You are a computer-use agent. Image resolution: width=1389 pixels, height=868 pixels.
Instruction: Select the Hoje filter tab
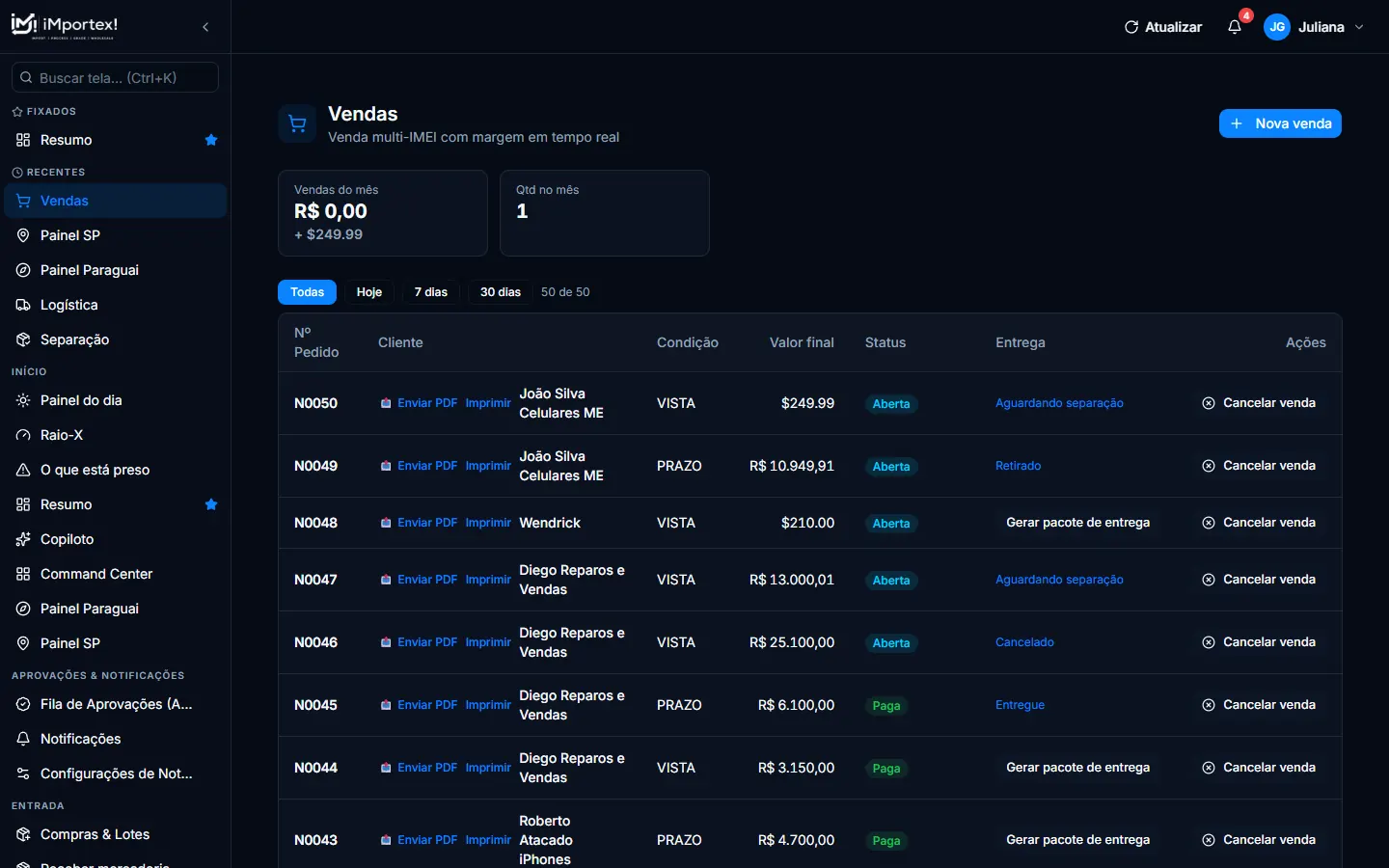tap(369, 292)
